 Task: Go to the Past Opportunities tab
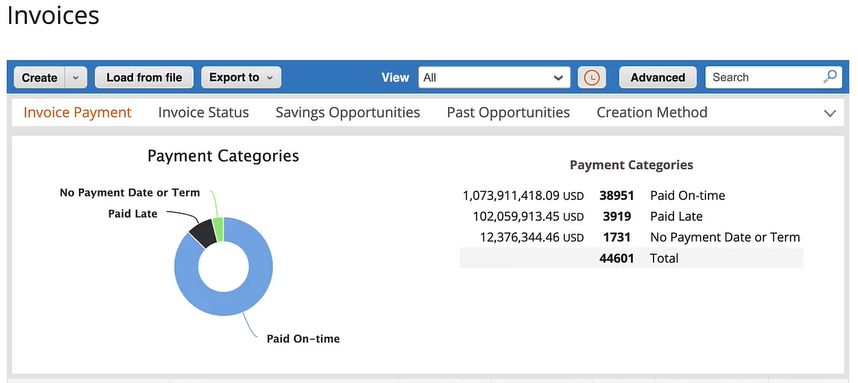coord(508,113)
